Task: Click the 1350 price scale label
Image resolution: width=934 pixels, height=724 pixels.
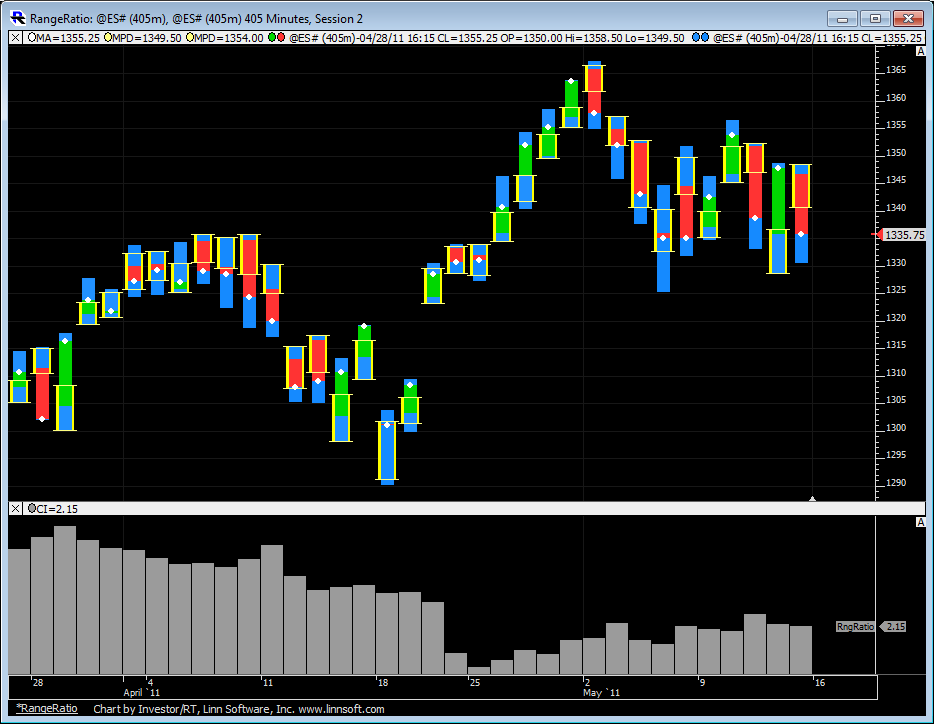Action: [896, 153]
